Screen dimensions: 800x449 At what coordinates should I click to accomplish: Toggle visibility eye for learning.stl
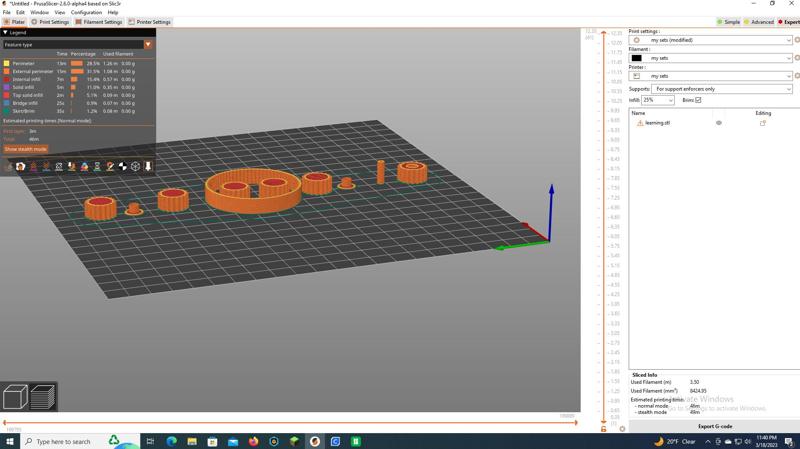pyautogui.click(x=718, y=123)
